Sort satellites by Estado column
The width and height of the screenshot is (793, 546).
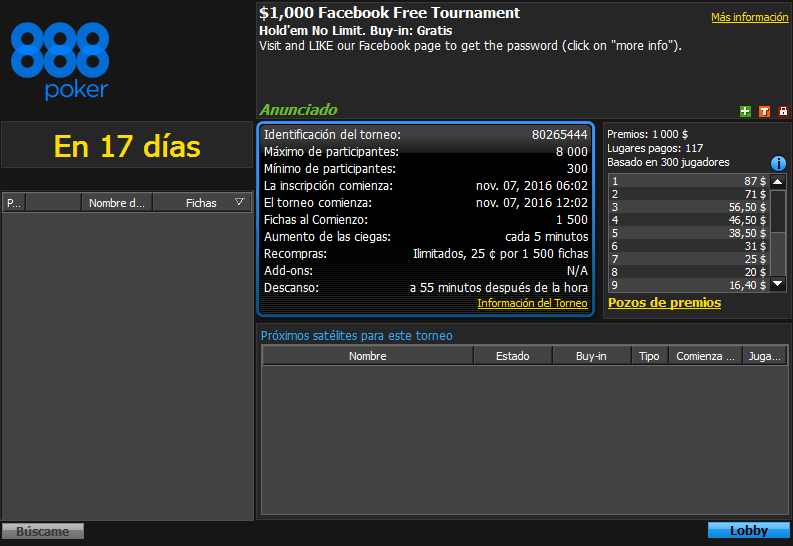click(513, 356)
